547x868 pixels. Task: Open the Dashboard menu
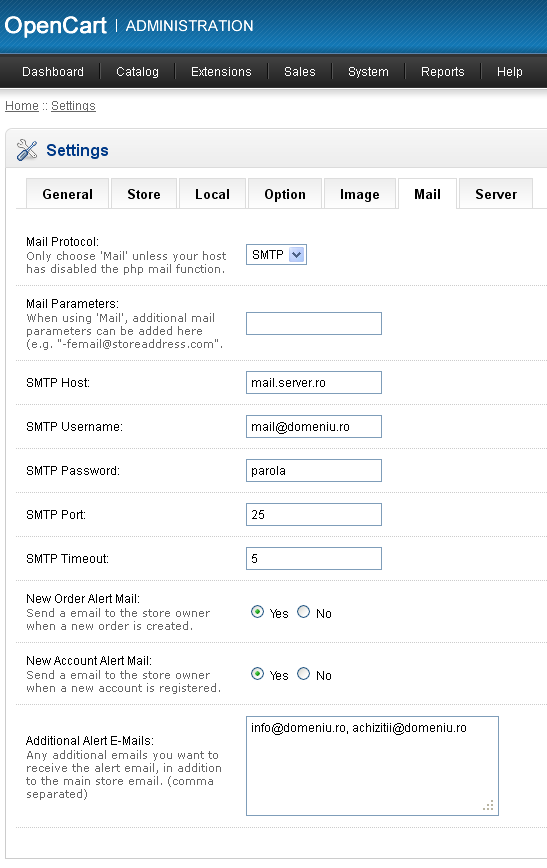coord(53,71)
